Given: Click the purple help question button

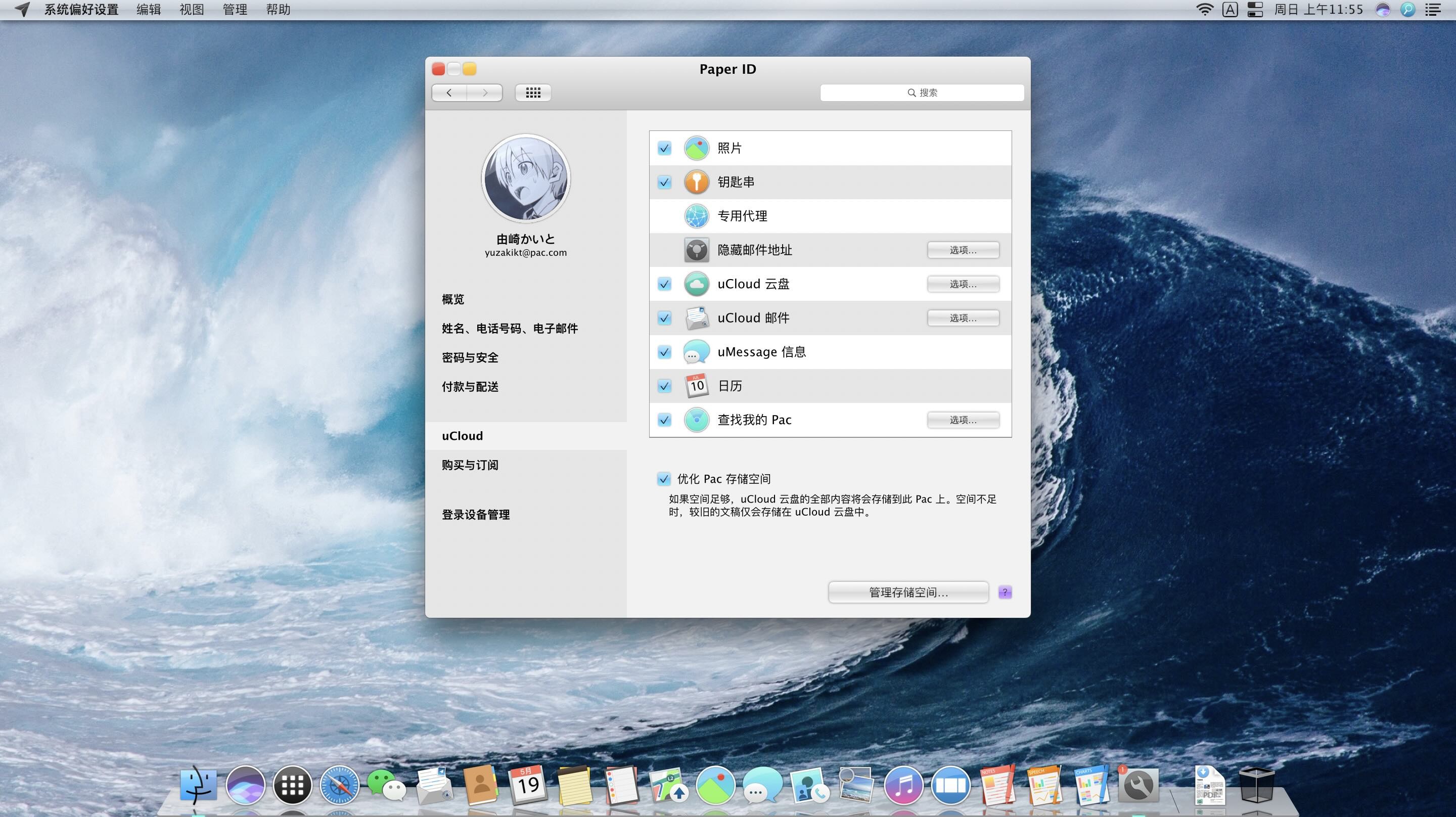Looking at the screenshot, I should point(1005,592).
